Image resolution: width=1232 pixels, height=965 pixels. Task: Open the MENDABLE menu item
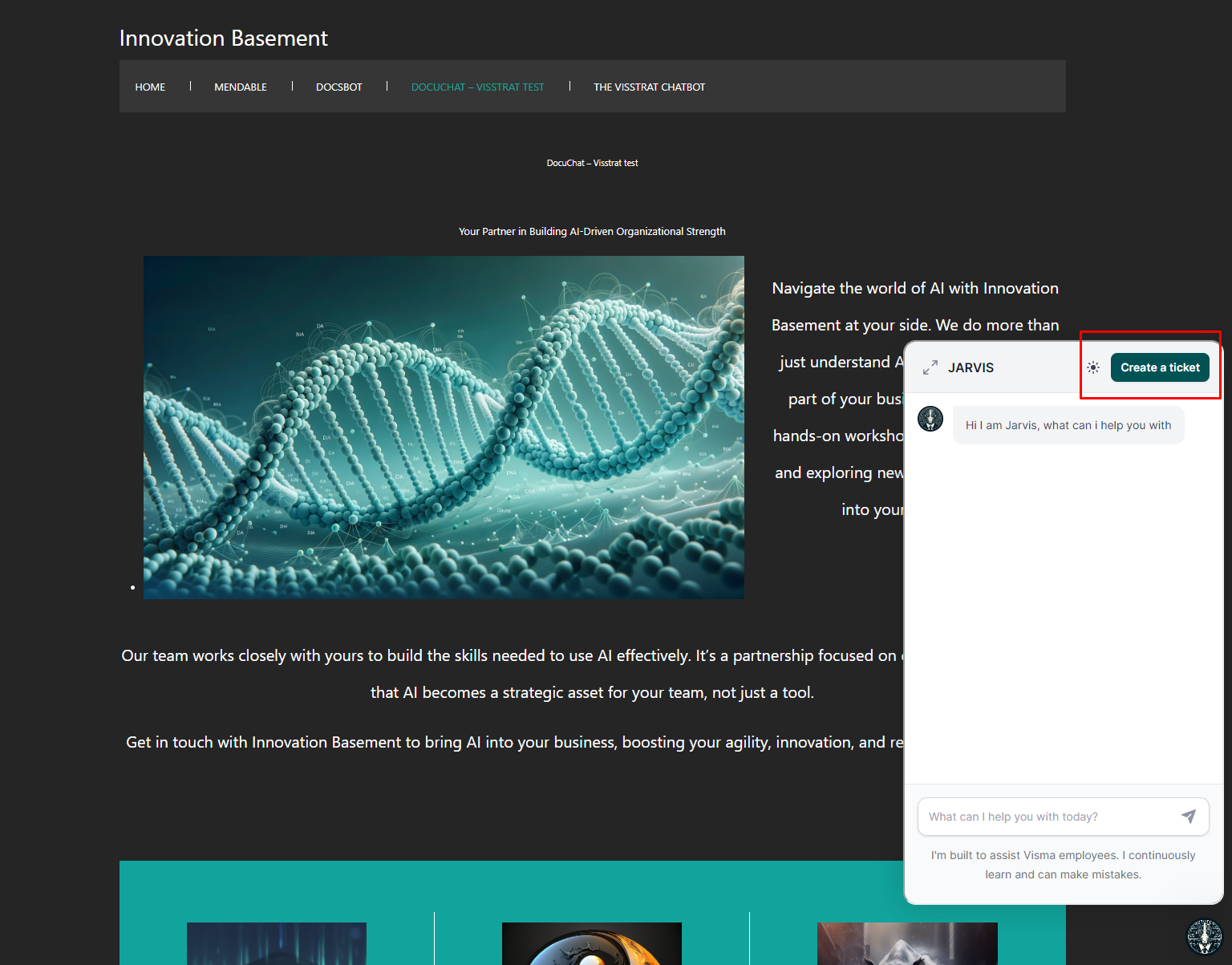coord(241,87)
